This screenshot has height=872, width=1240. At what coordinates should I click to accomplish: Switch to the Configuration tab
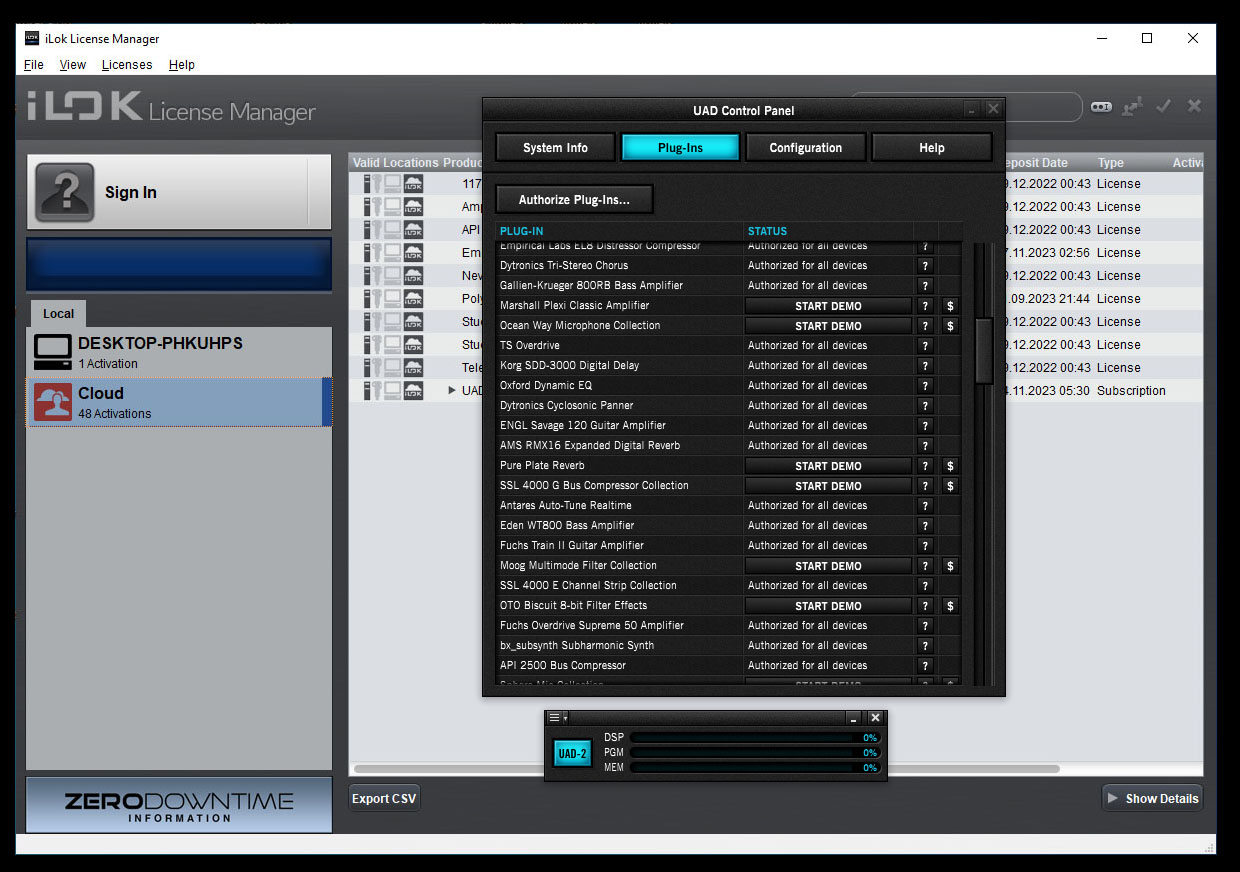tap(806, 147)
